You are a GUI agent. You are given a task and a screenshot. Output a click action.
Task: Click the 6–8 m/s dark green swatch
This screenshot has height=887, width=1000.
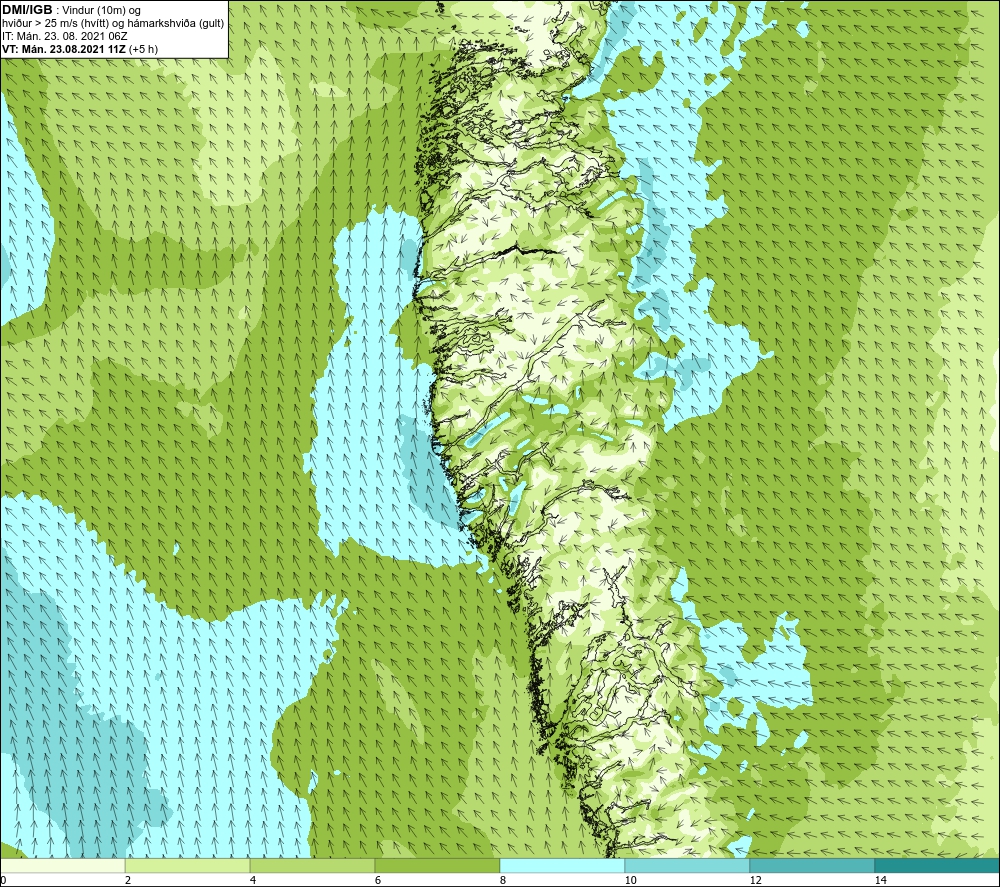coord(438,865)
